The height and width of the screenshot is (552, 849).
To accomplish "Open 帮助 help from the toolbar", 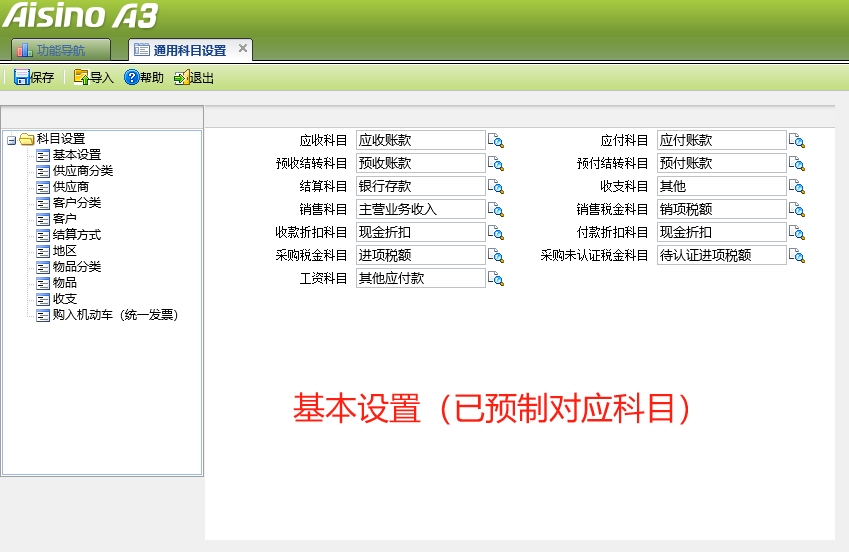I will (x=144, y=77).
